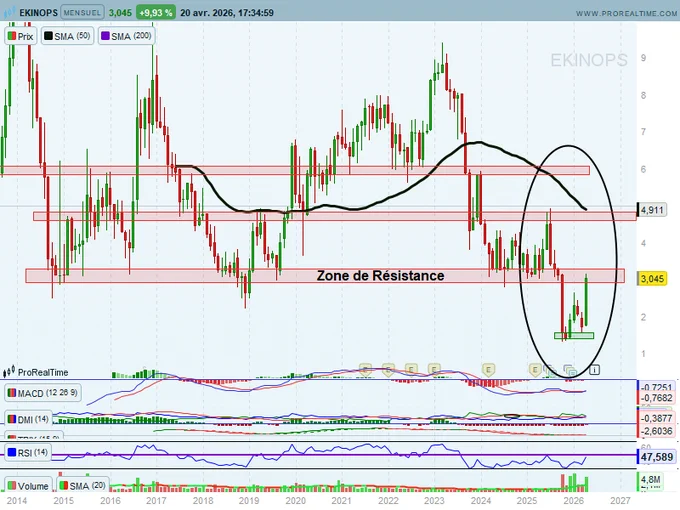
Task: Click the 2027 label on the time axis
Action: coord(620,500)
